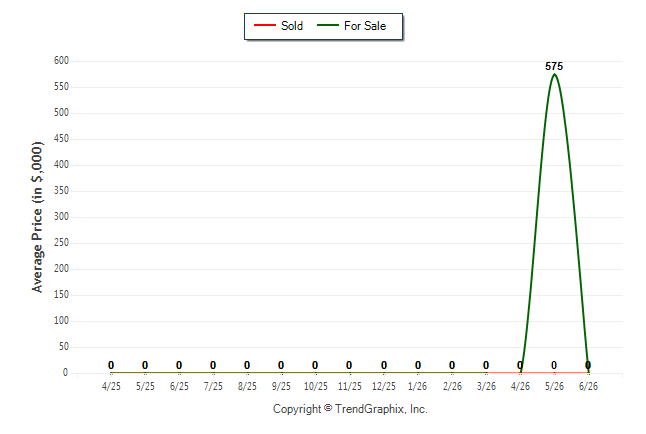Click the 0 data point at 3/26
This screenshot has width=646, height=434.
[x=486, y=365]
